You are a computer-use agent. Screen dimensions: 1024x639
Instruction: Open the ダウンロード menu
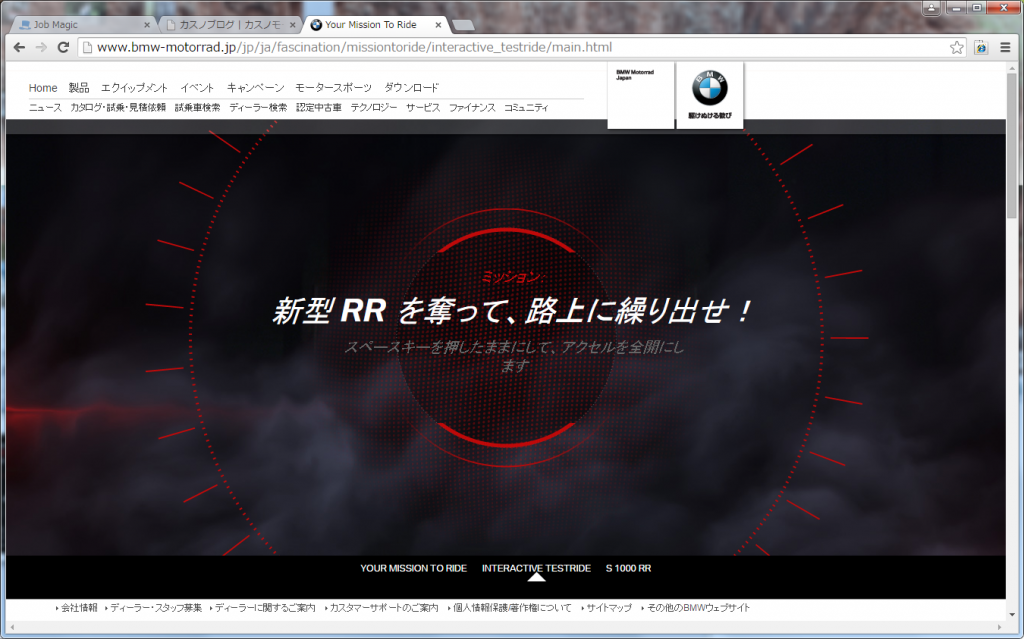411,88
